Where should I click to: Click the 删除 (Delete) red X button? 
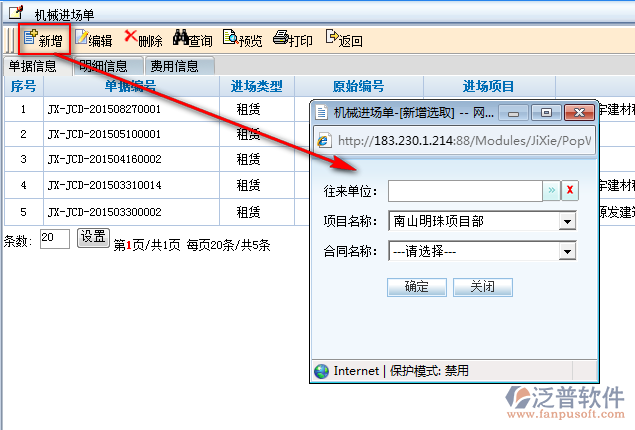coord(143,40)
